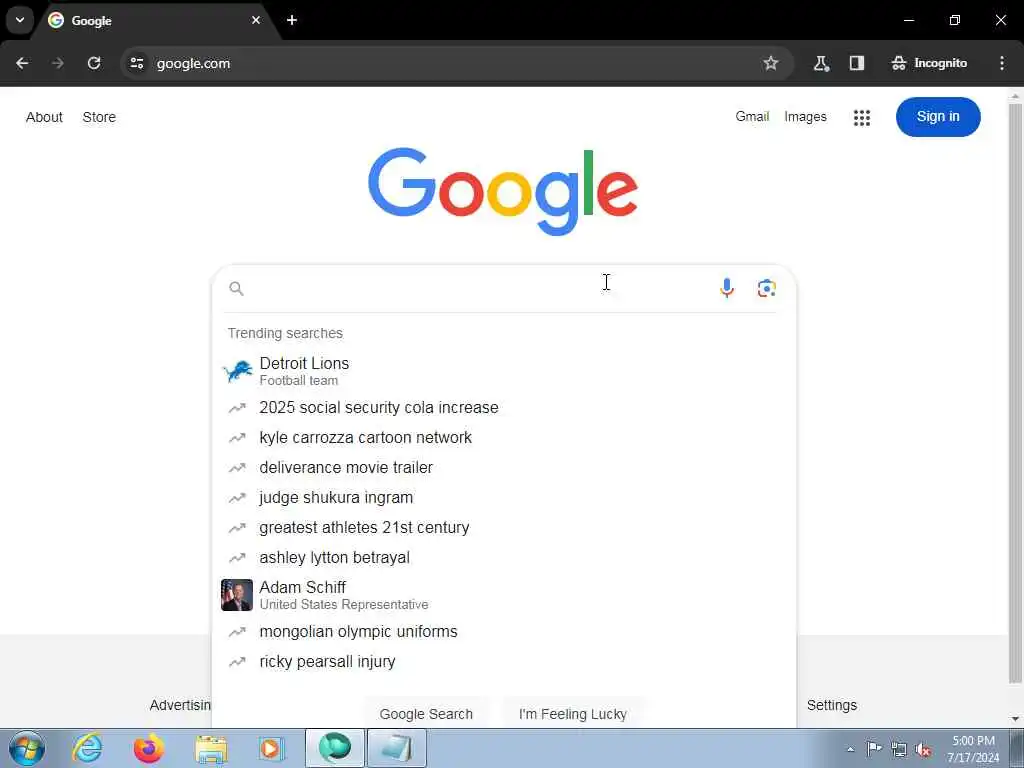Viewport: 1024px width, 768px height.
Task: Select mongolian olympic uniforms suggestion
Action: [504, 632]
